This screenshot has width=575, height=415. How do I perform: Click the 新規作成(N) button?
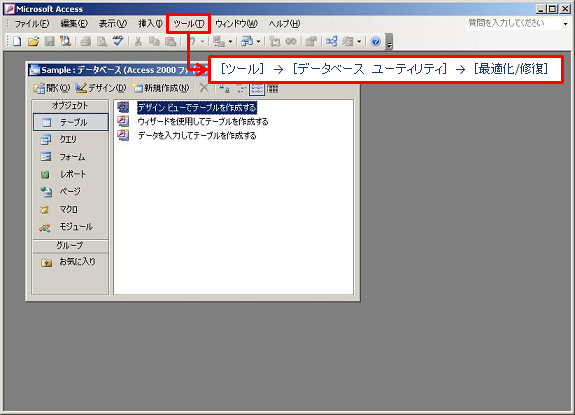tap(161, 88)
